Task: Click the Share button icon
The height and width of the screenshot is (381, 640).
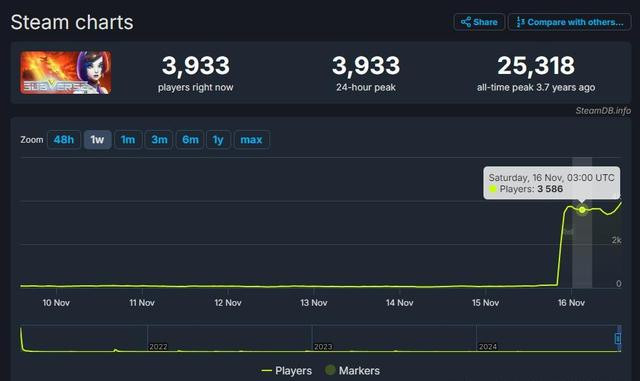Action: 466,22
